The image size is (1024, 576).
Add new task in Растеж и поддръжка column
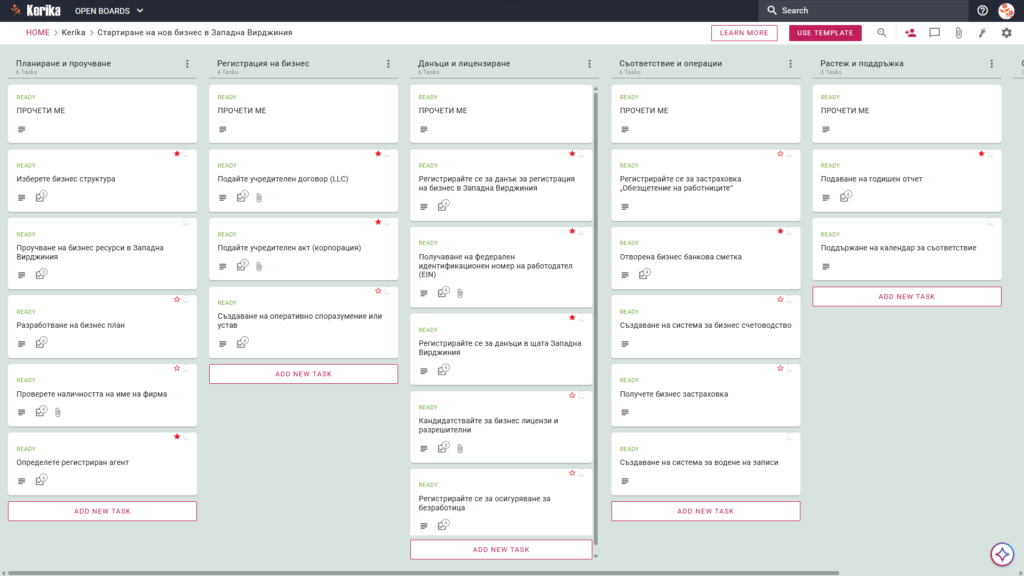coord(907,296)
